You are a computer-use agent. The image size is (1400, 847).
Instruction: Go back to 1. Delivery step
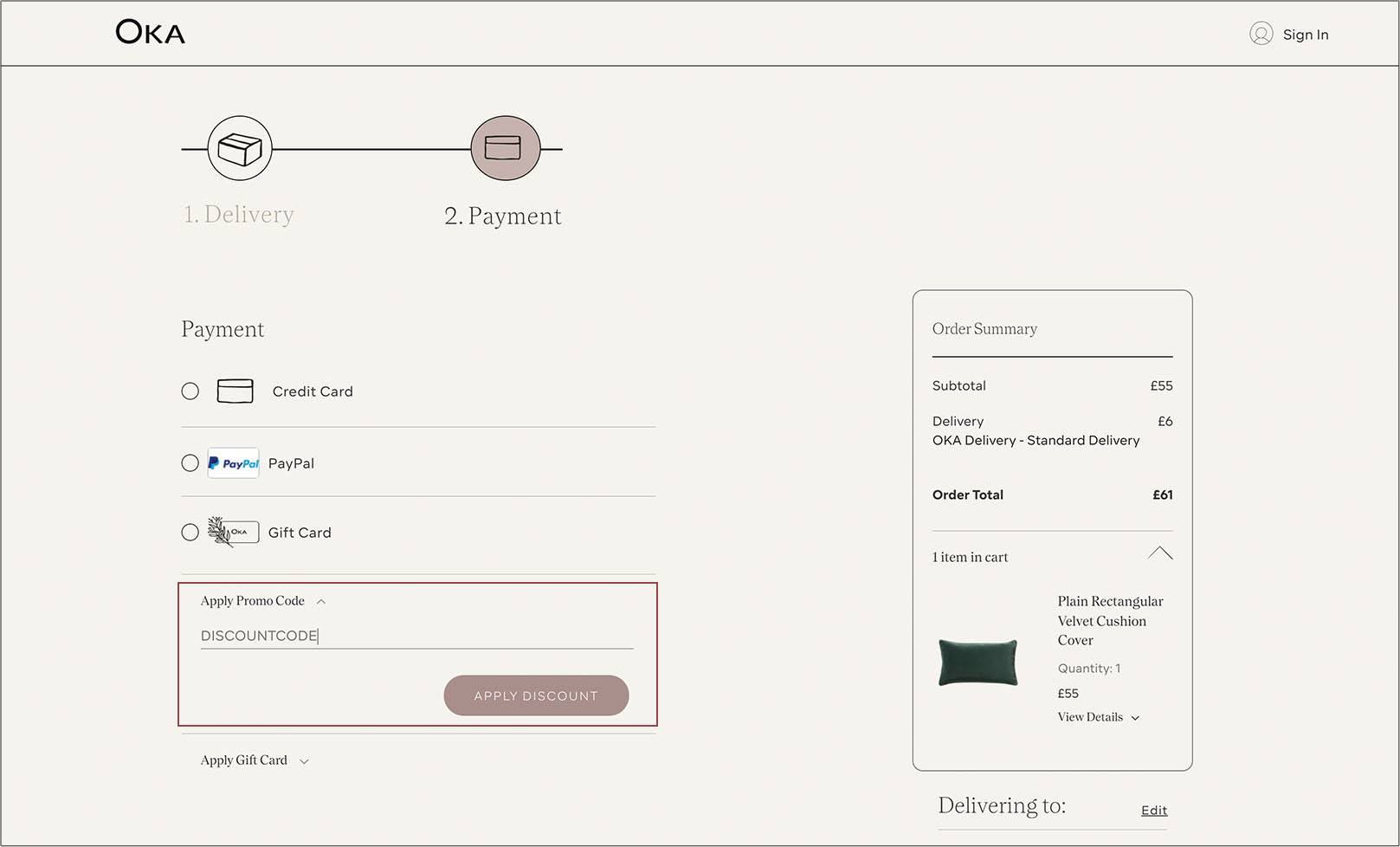tap(238, 214)
